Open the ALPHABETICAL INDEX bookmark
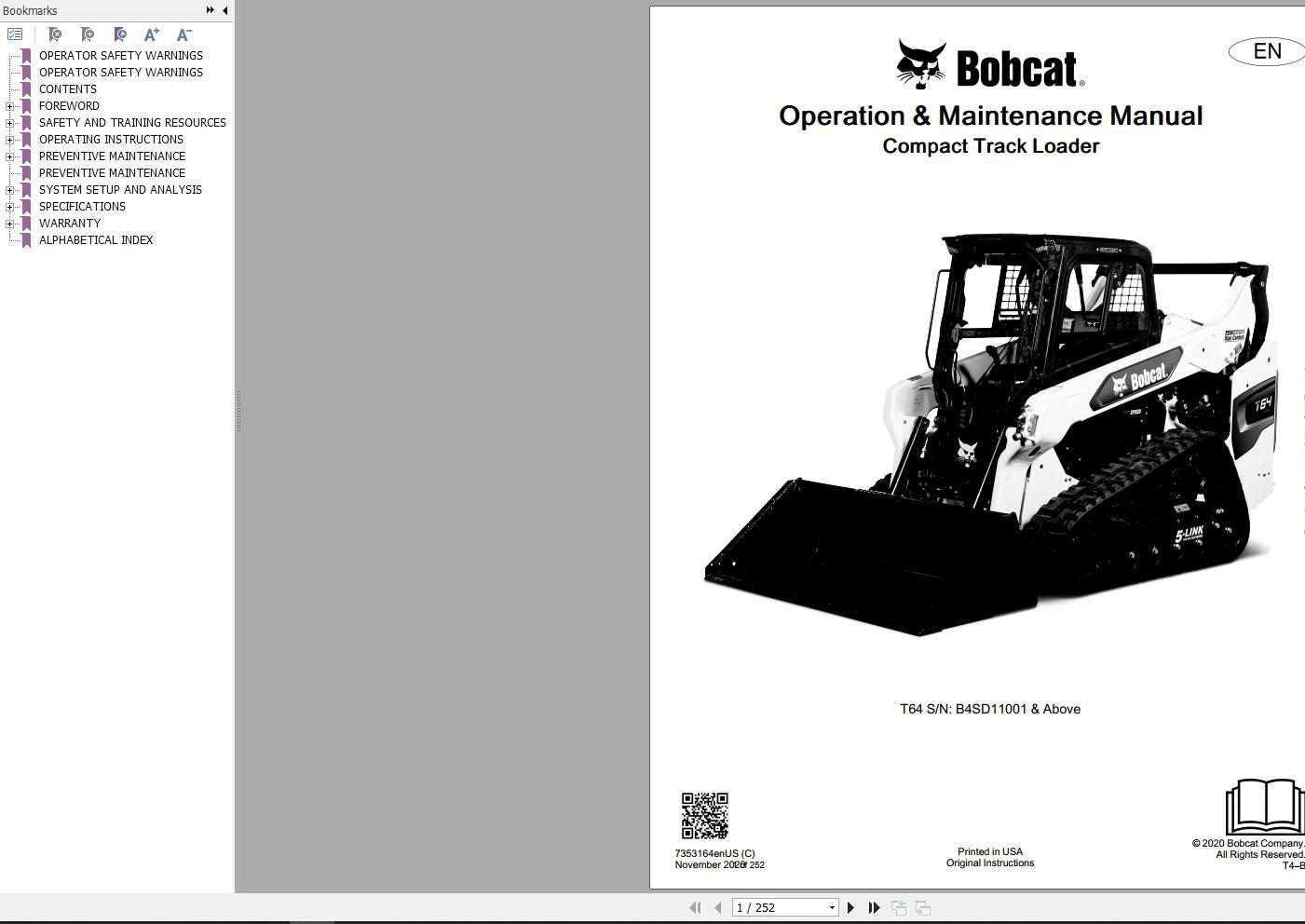This screenshot has width=1305, height=924. (96, 239)
